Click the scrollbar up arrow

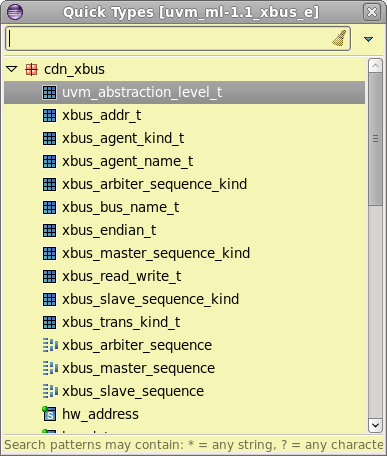(375, 66)
